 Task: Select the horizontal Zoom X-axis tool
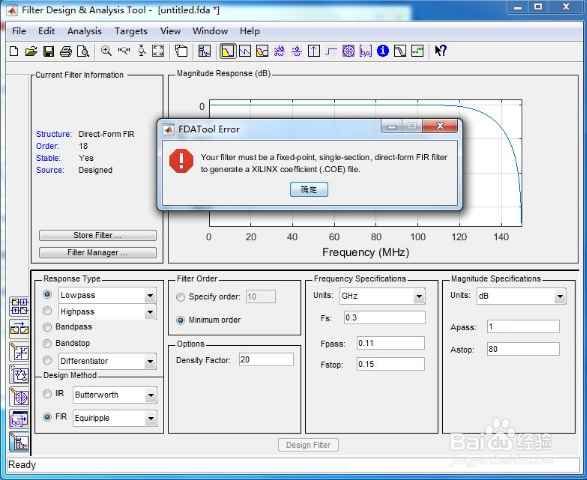pyautogui.click(x=124, y=51)
